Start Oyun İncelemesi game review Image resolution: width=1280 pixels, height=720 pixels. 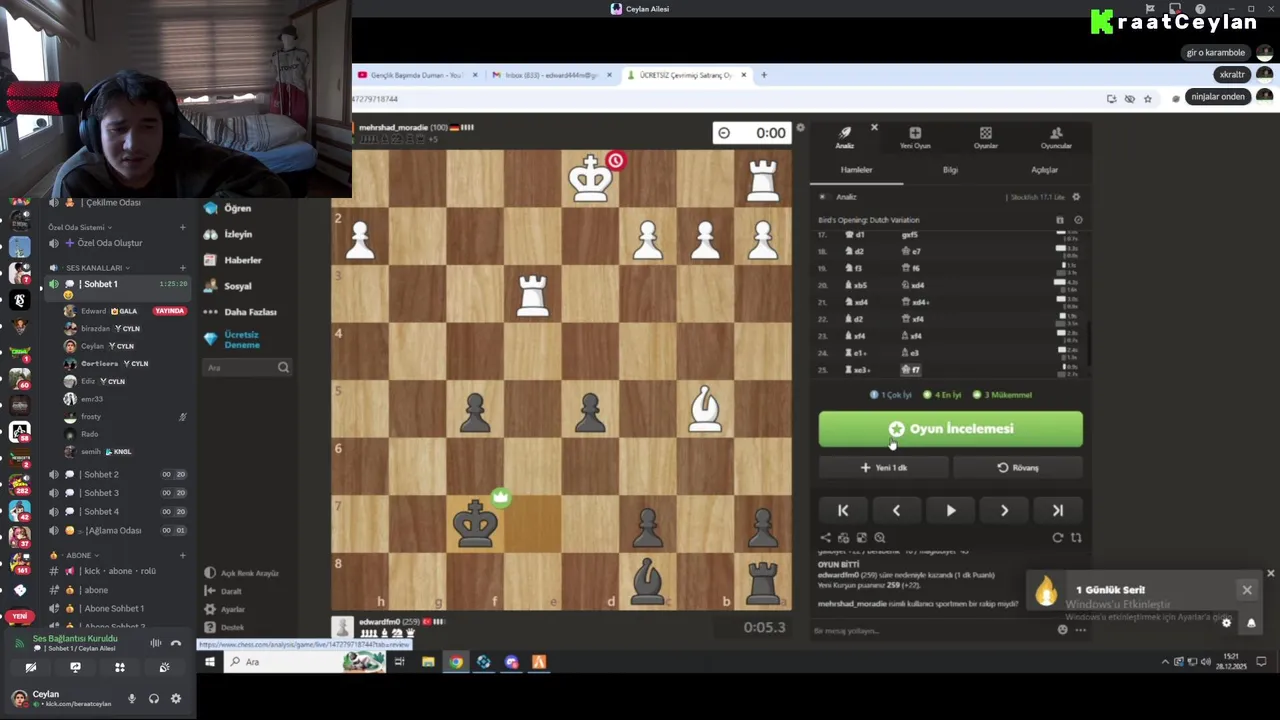tap(950, 429)
